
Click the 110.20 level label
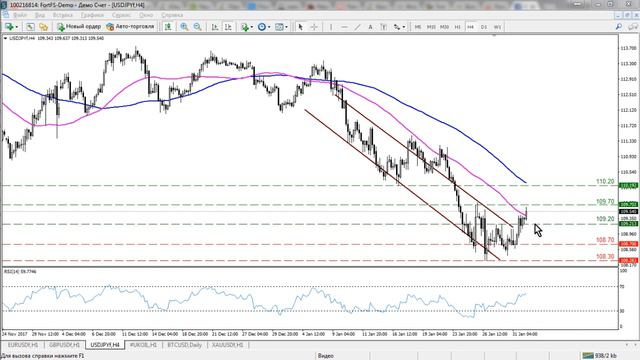pos(605,182)
